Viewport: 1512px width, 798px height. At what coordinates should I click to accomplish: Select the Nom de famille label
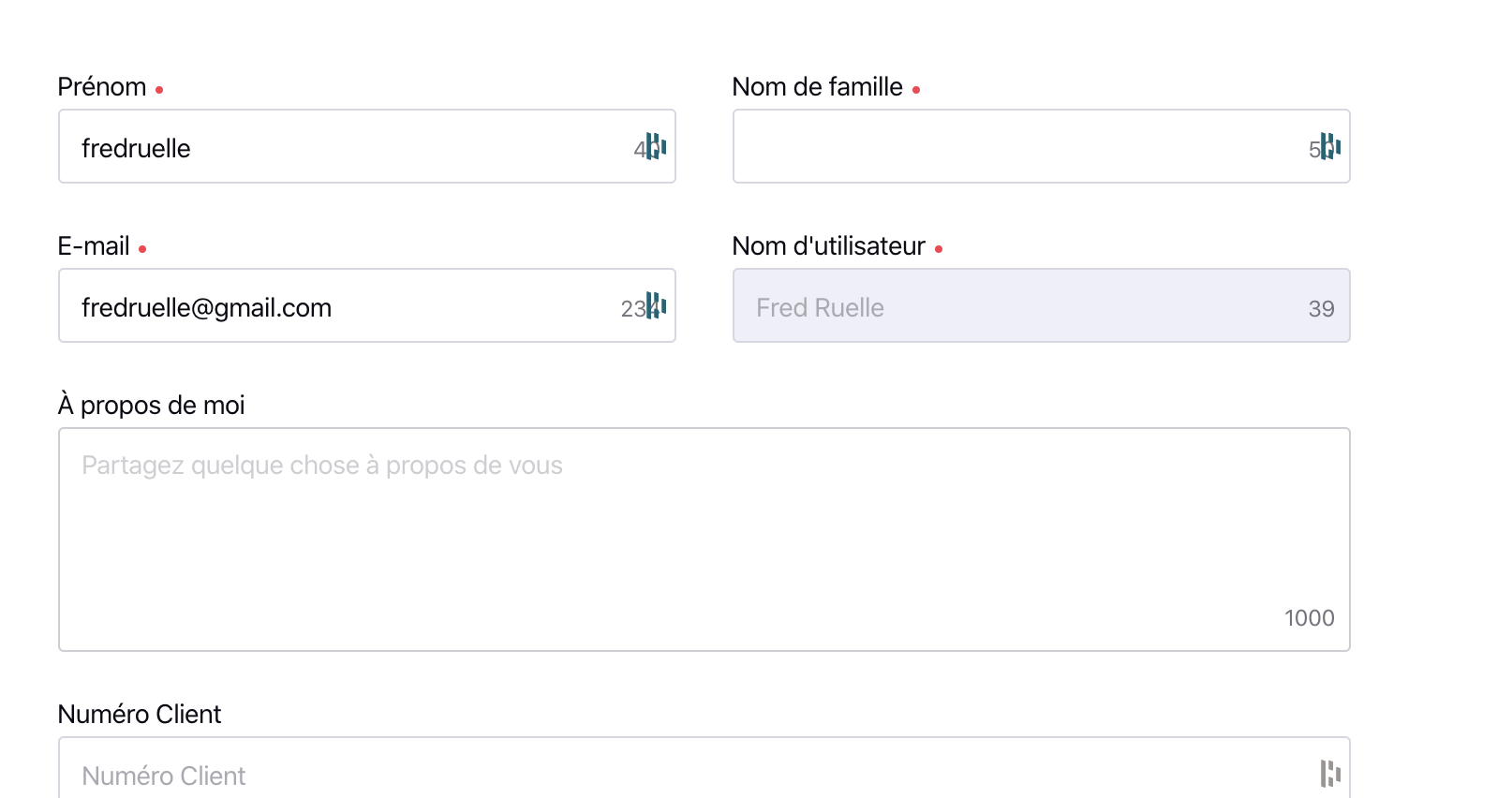coord(818,87)
